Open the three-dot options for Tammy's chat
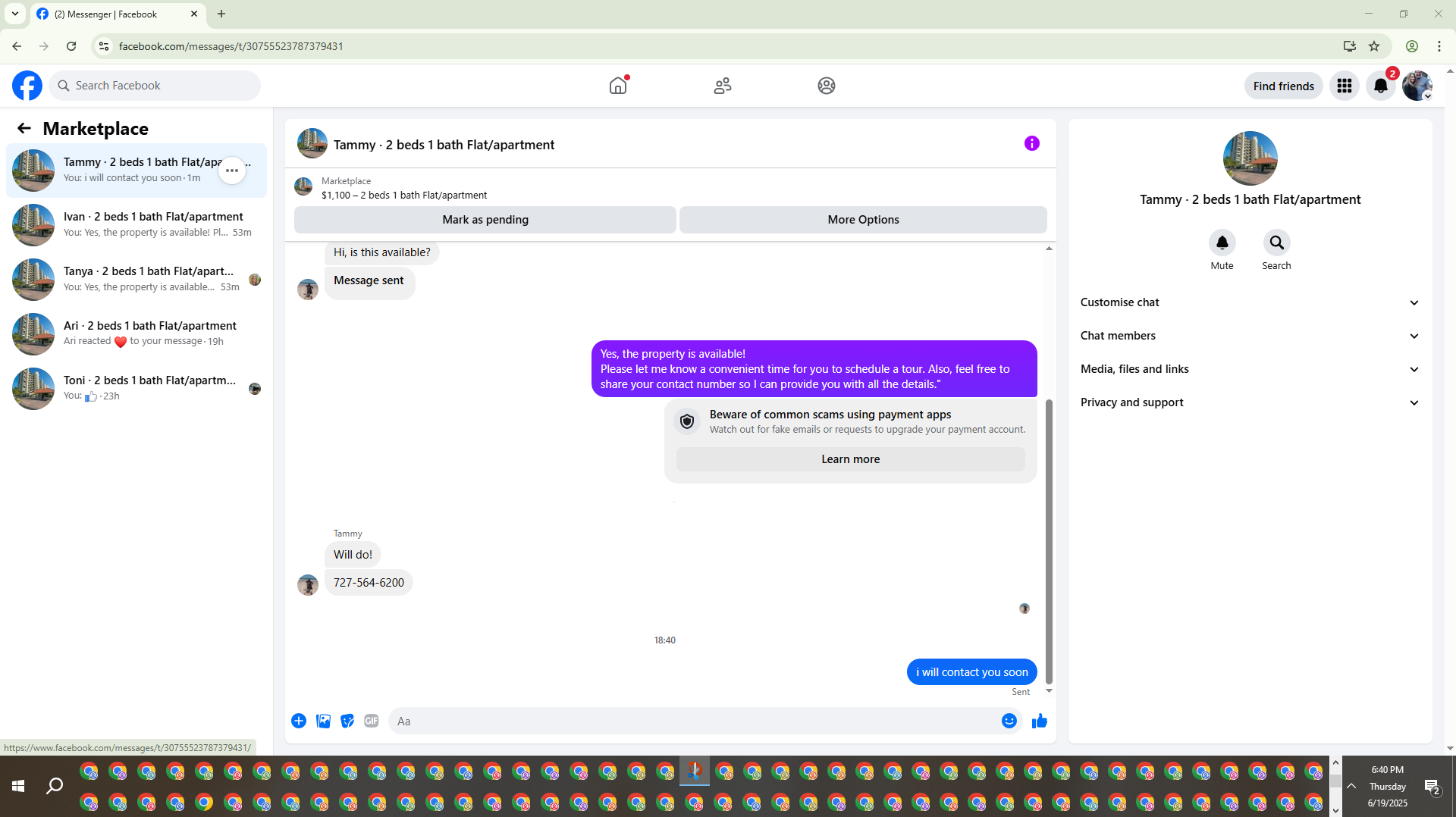Image resolution: width=1456 pixels, height=817 pixels. 232,171
